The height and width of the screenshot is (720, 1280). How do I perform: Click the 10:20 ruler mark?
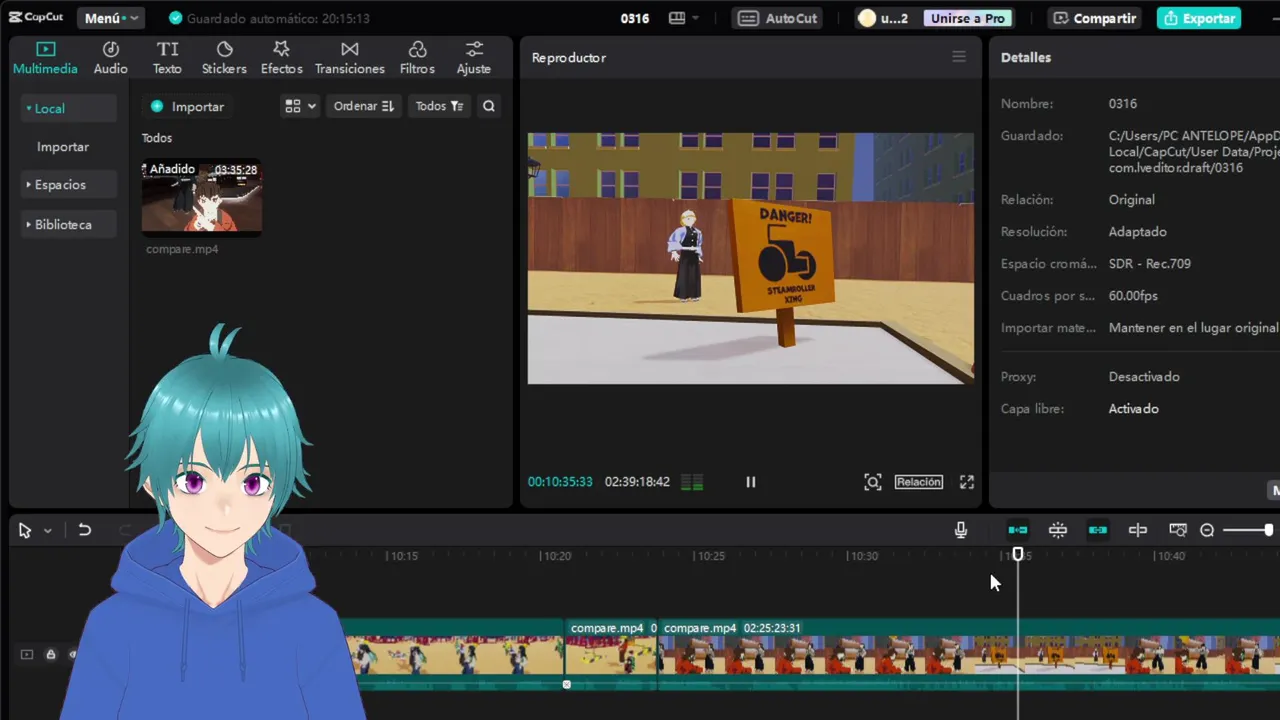556,556
